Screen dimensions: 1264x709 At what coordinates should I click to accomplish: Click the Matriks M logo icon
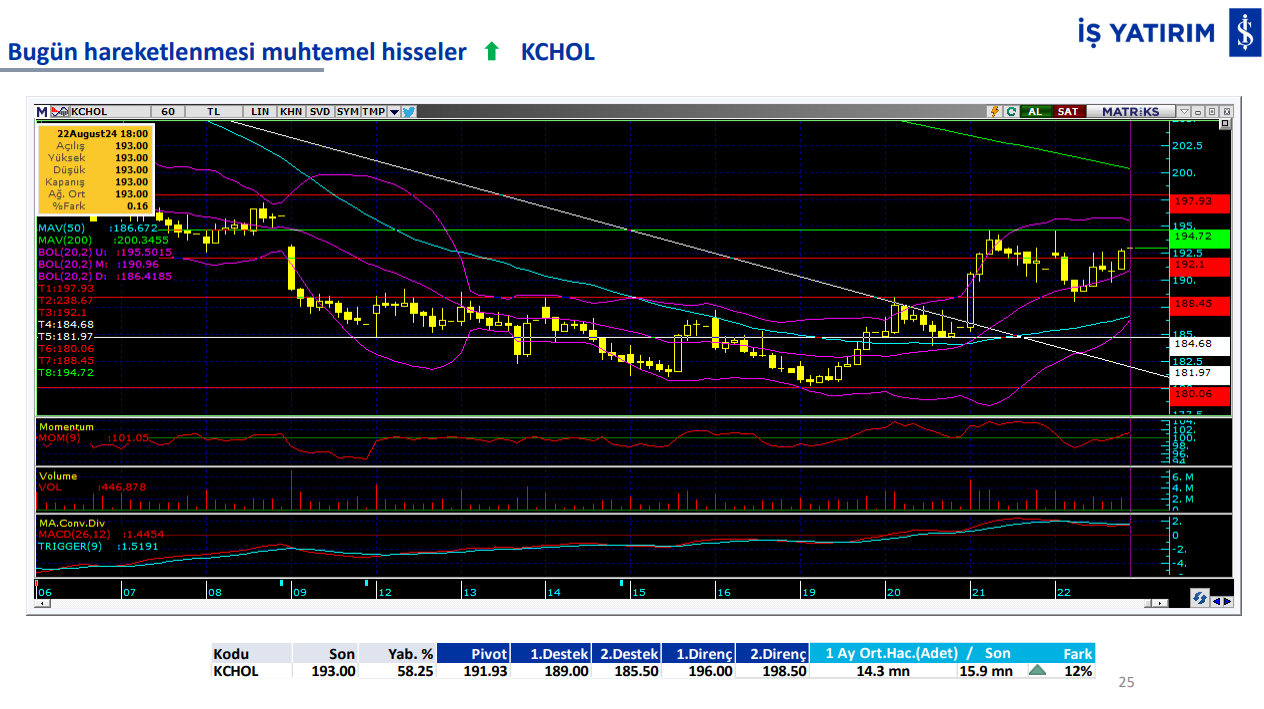tap(42, 111)
